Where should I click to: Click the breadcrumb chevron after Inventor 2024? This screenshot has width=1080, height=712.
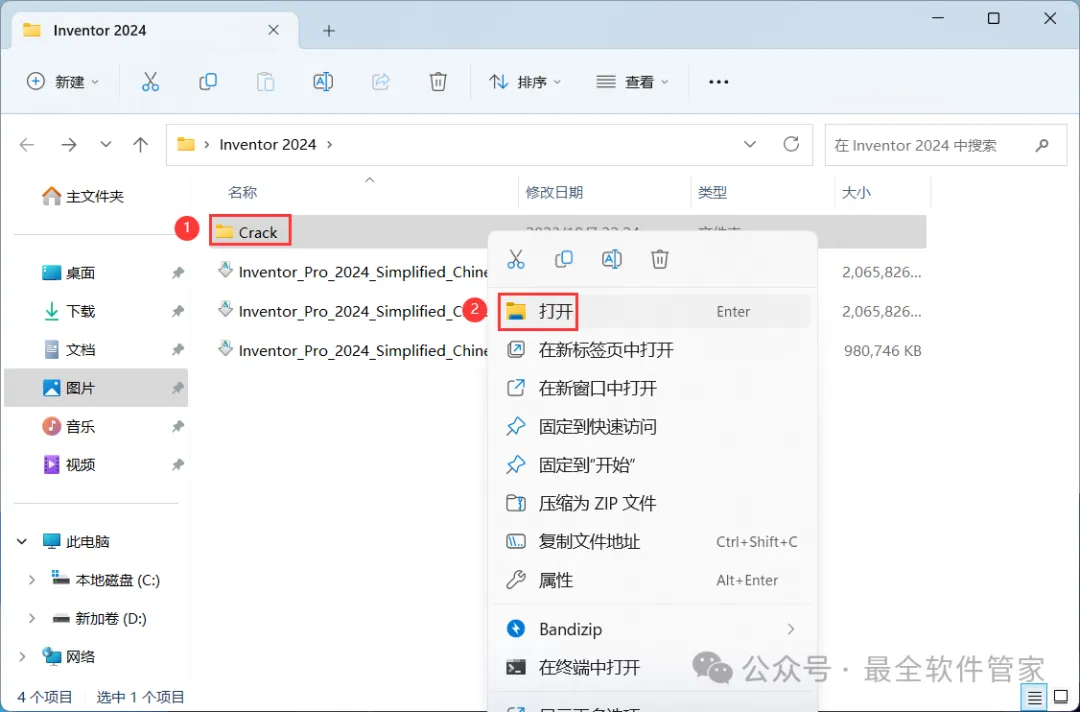(329, 145)
